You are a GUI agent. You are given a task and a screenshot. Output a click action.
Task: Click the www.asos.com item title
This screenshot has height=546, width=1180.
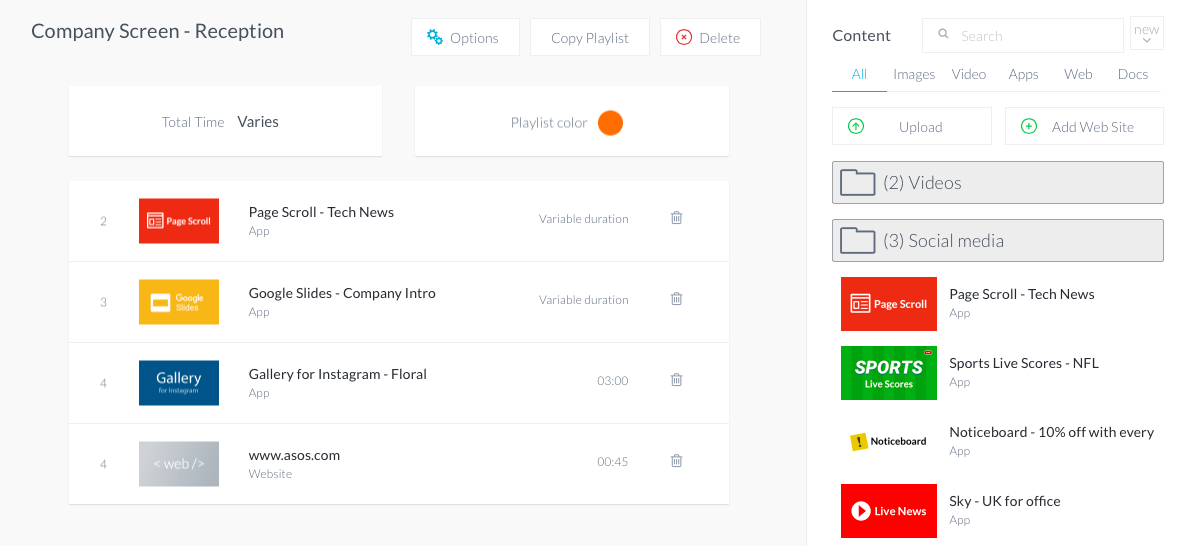coord(294,456)
